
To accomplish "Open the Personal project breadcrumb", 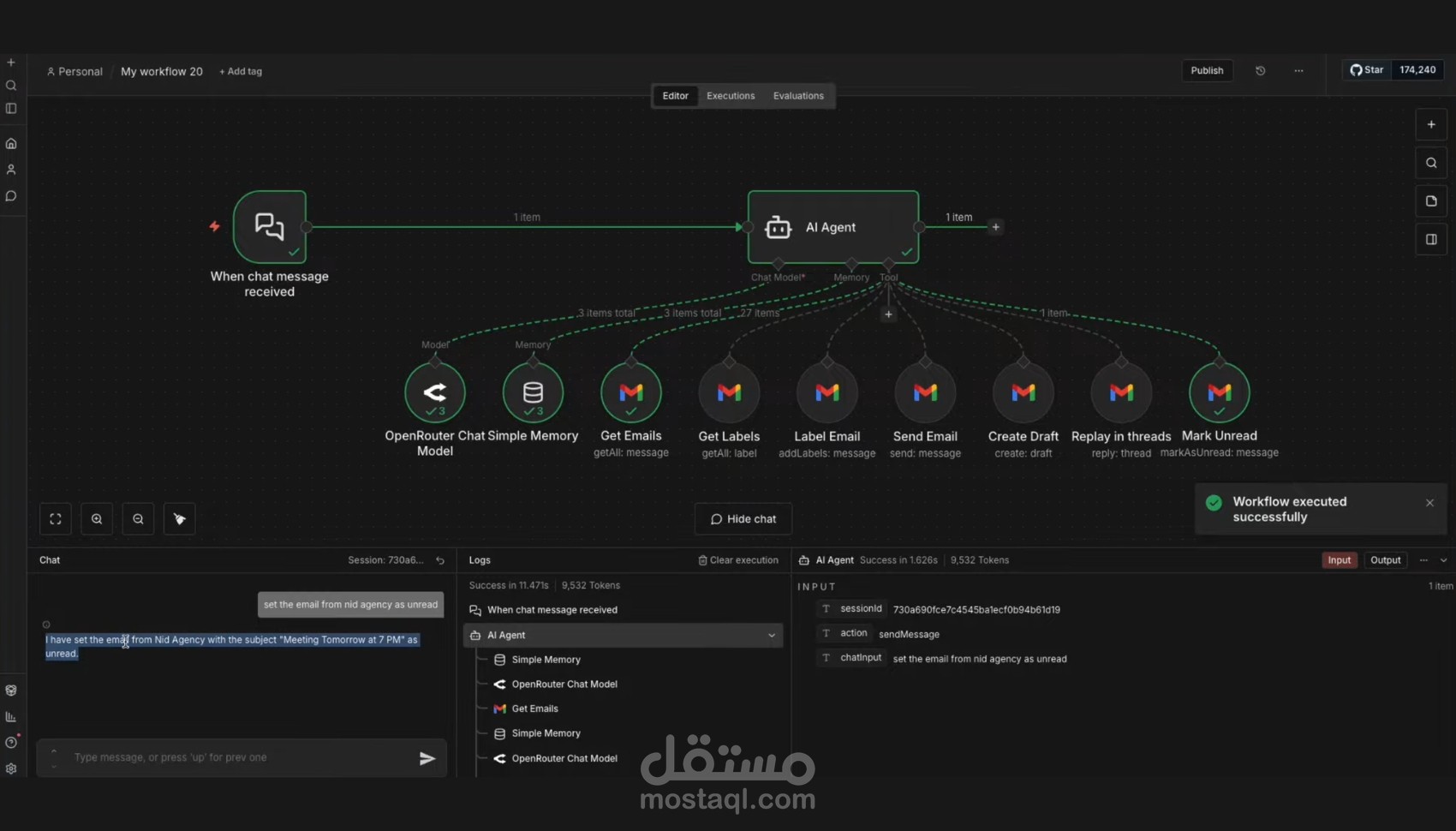I will pyautogui.click(x=75, y=72).
